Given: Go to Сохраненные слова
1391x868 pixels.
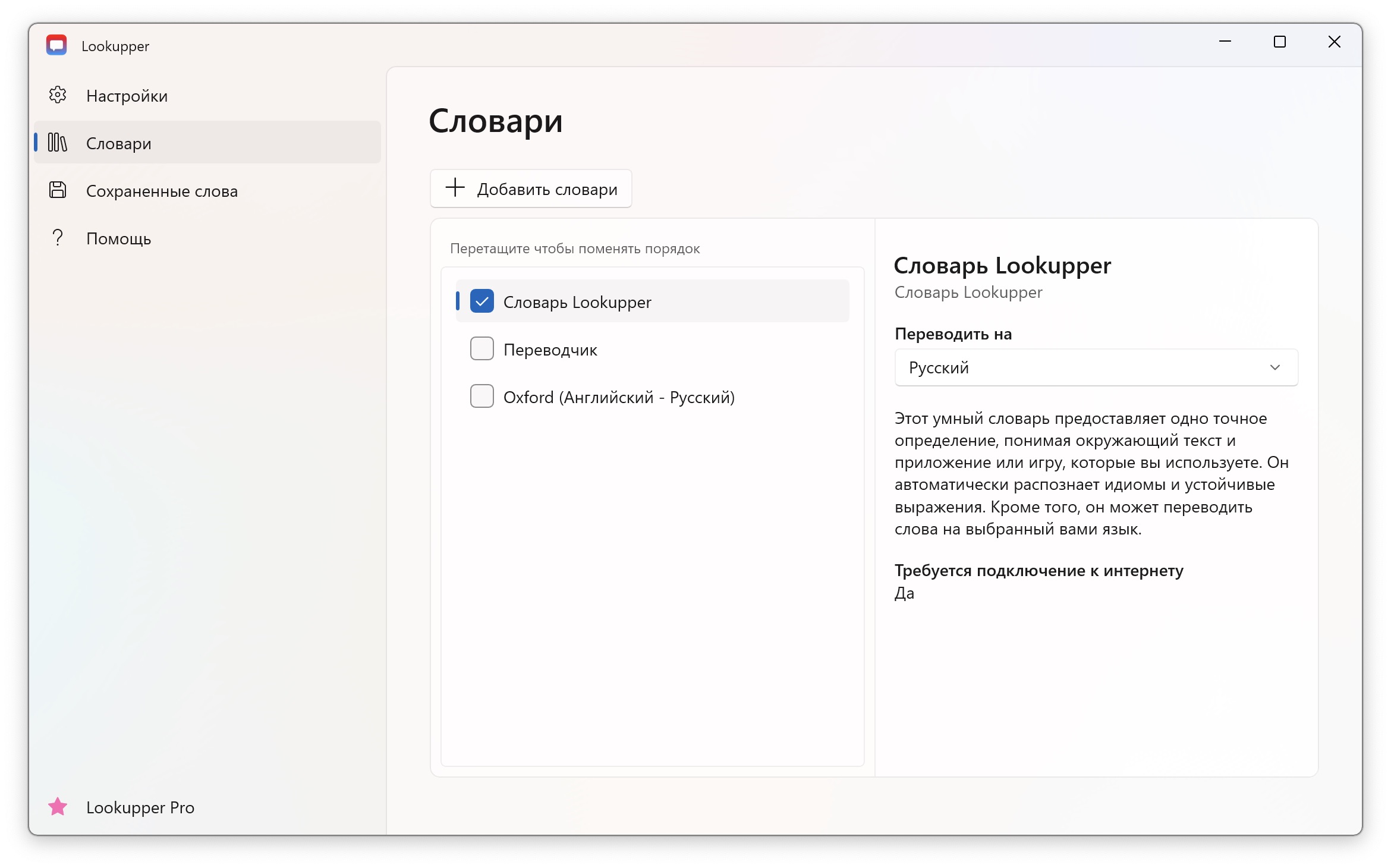Looking at the screenshot, I should pos(207,190).
